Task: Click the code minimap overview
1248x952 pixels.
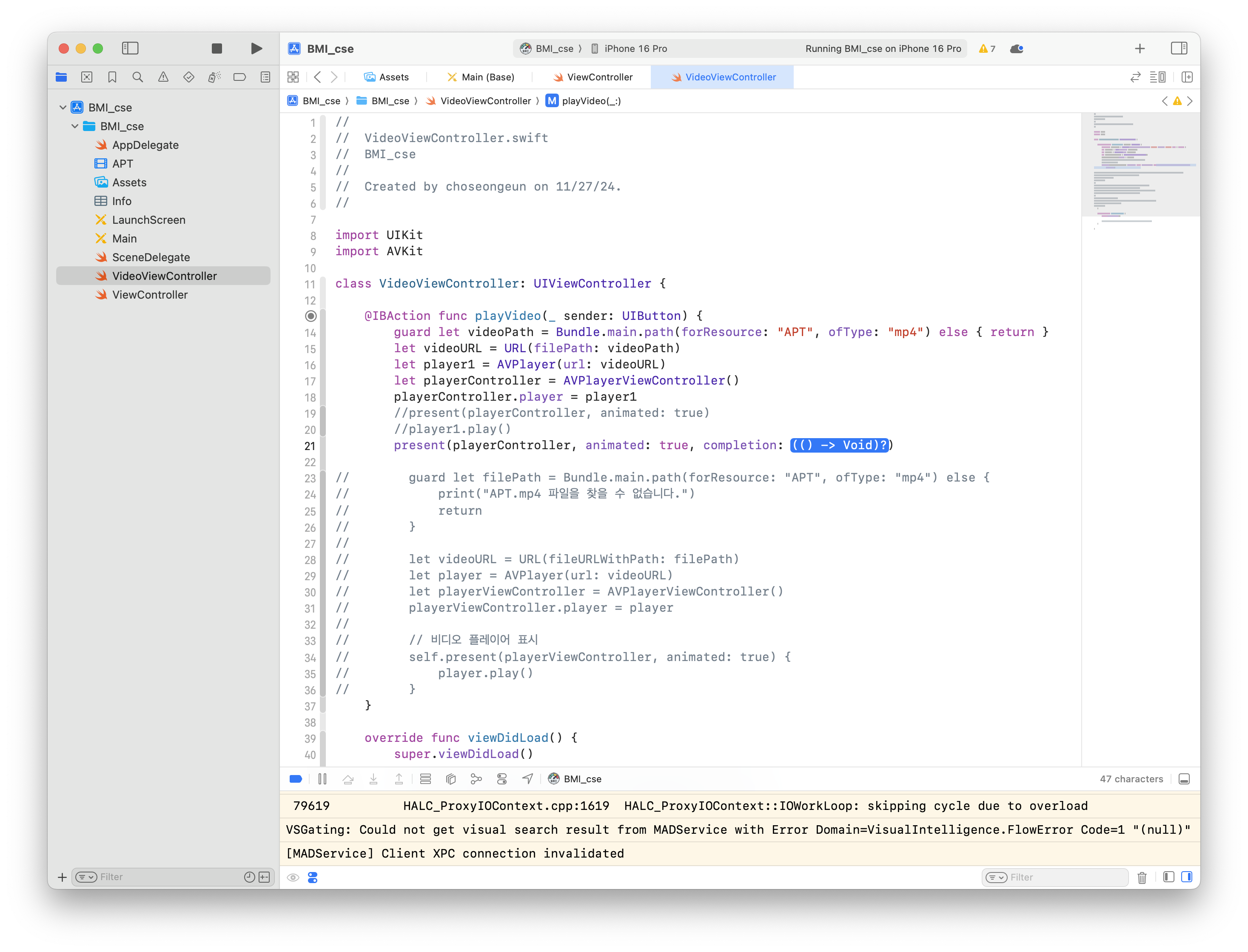Action: pos(1140,164)
